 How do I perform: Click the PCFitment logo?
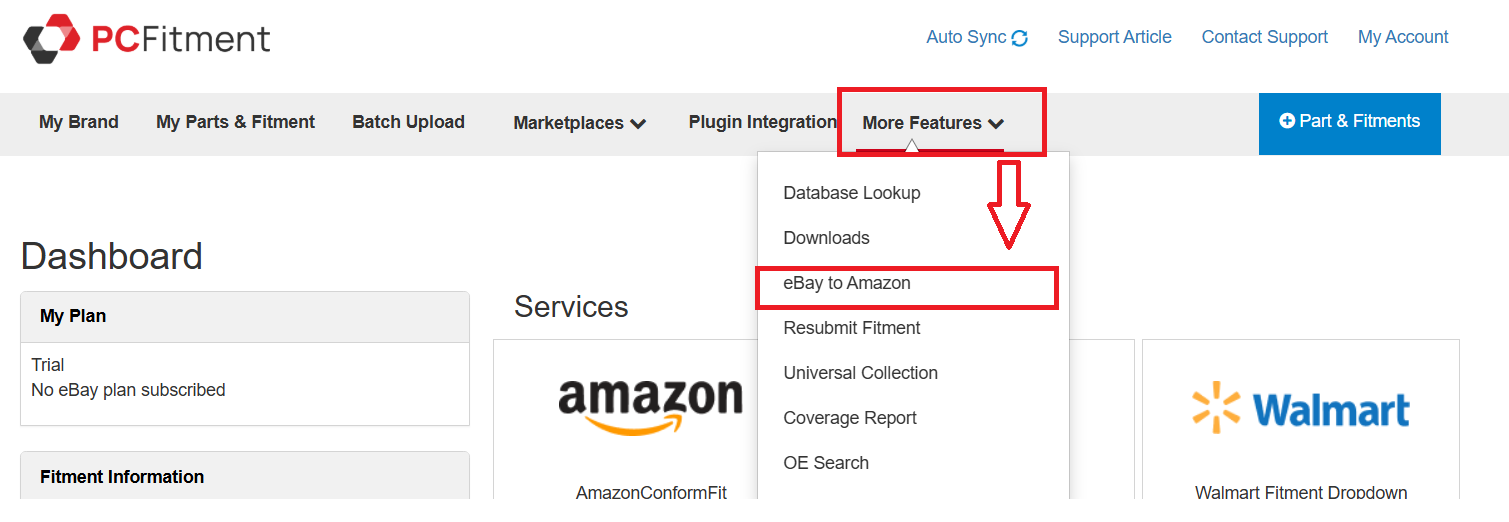tap(146, 38)
